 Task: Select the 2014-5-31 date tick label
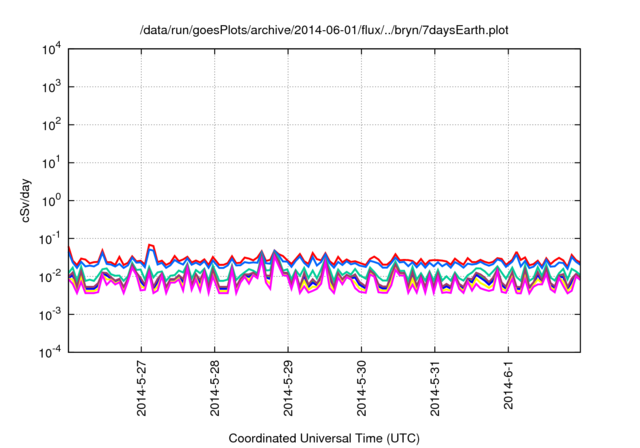435,388
